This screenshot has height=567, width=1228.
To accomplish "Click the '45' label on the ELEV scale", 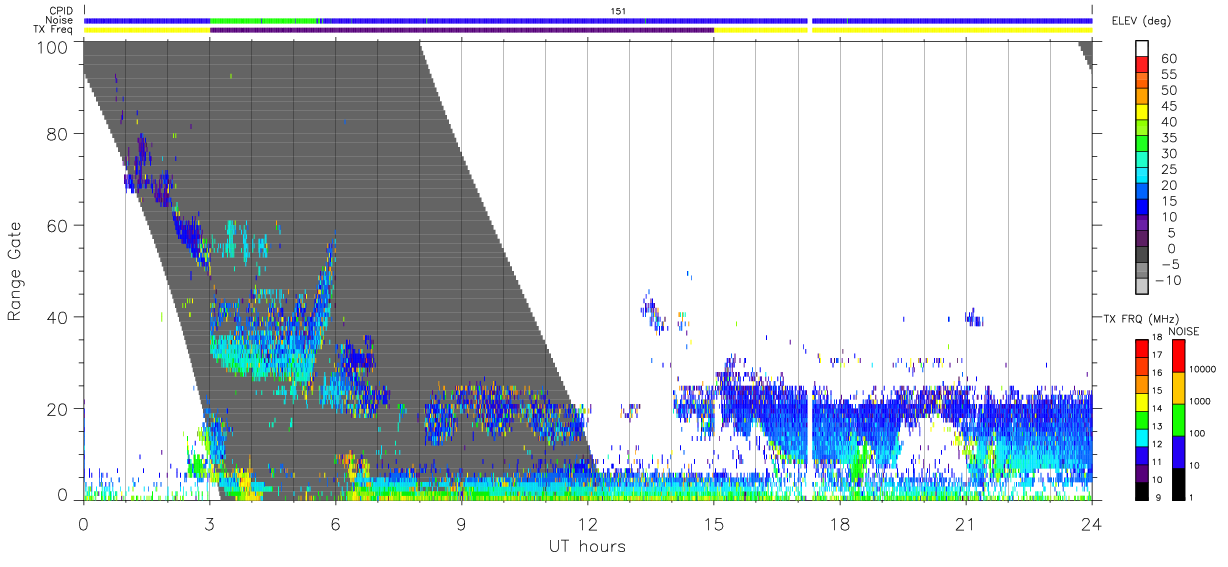I will point(1167,106).
